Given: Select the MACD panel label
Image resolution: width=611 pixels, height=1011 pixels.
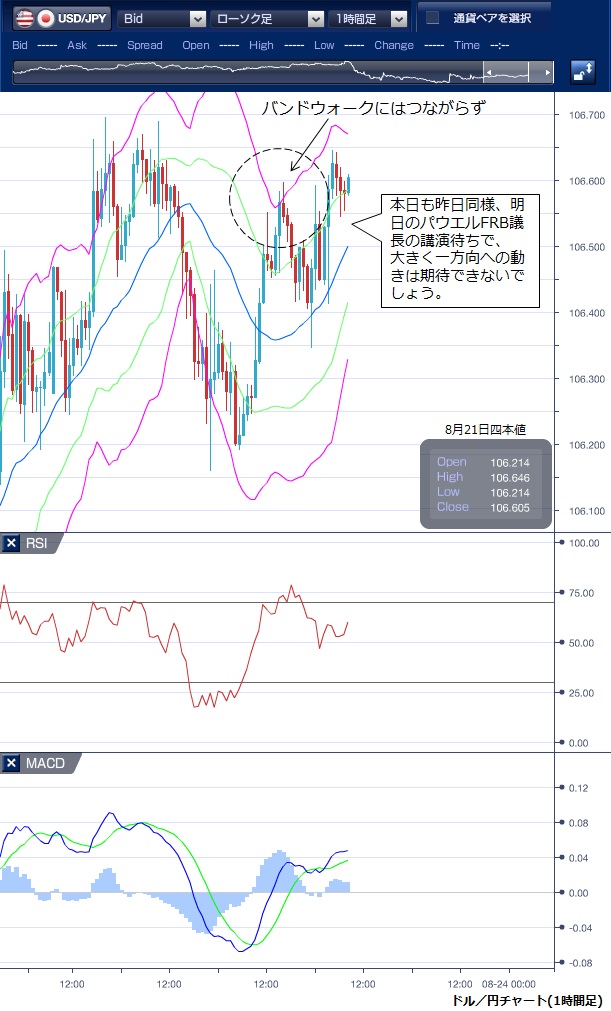Looking at the screenshot, I should pos(45,764).
